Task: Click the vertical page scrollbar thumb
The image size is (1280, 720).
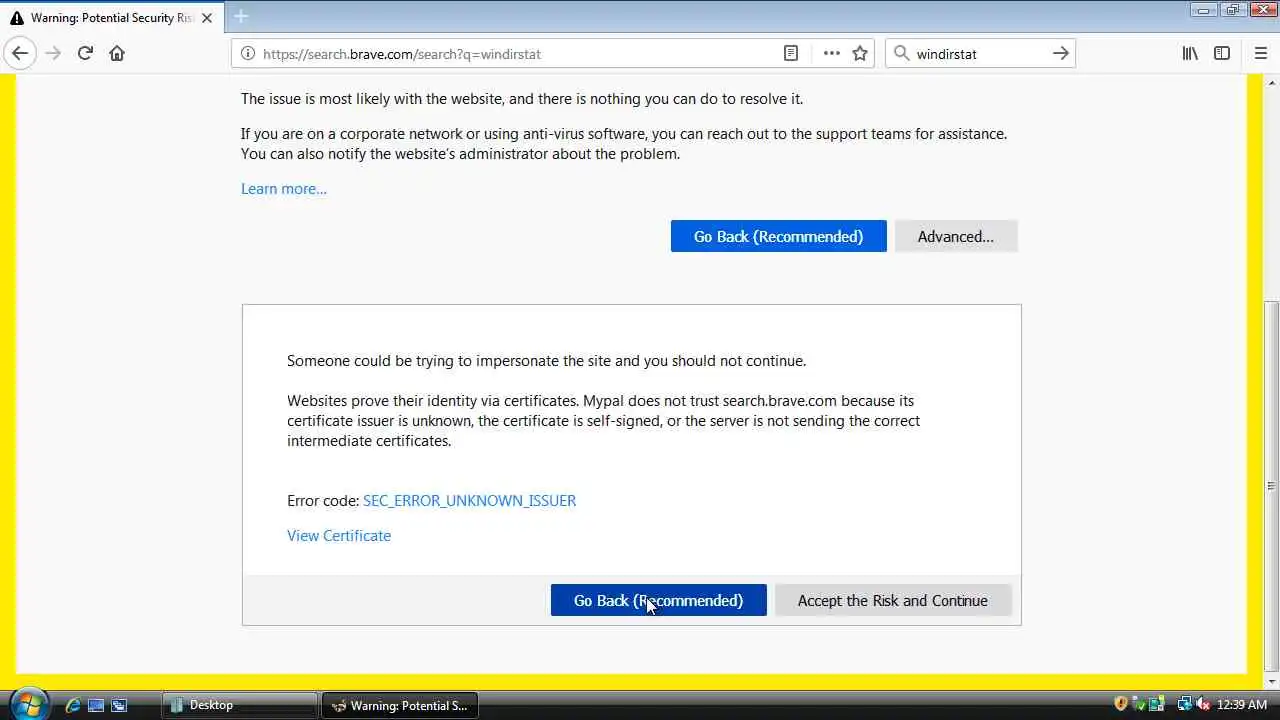Action: coord(1272,486)
